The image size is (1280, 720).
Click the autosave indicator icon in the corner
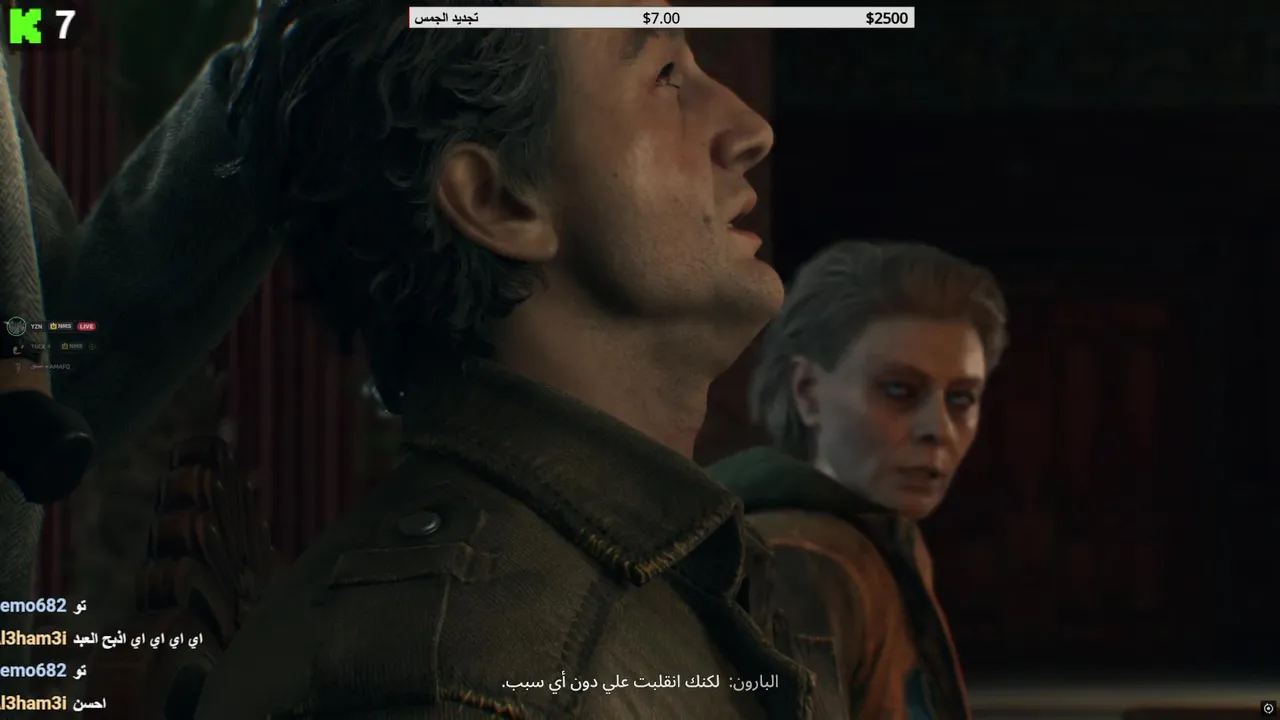click(1268, 708)
